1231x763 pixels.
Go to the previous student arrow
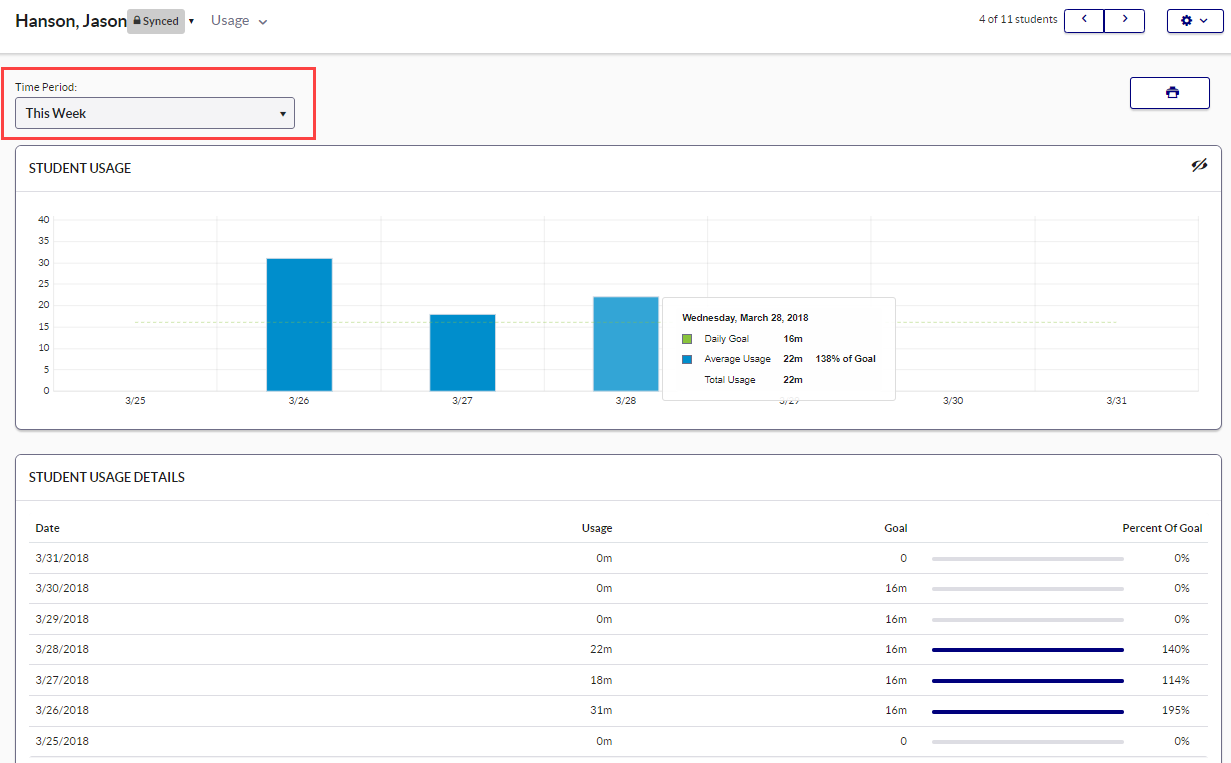click(x=1084, y=20)
